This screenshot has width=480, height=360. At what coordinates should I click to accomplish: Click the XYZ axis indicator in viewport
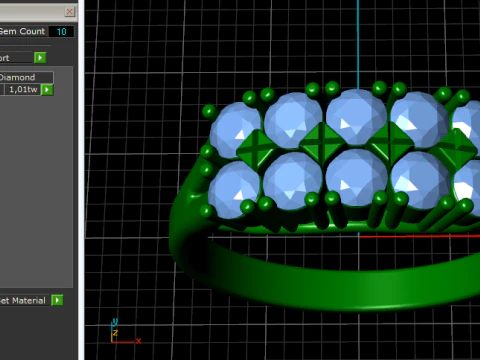[x=126, y=331]
